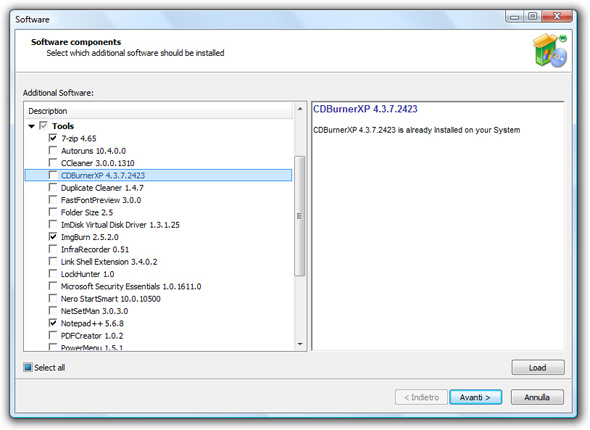This screenshot has height=430, width=590.
Task: Click the scroll up arrow of software list
Action: (300, 109)
